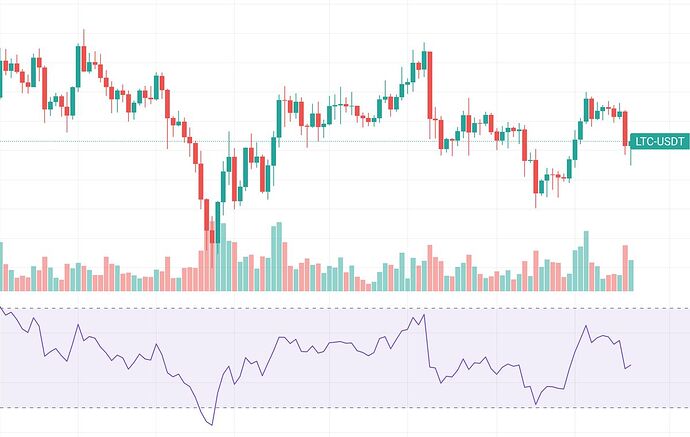Screen dimensions: 690x437
Task: Select the upper dashed RSI band line
Action: coord(300,308)
